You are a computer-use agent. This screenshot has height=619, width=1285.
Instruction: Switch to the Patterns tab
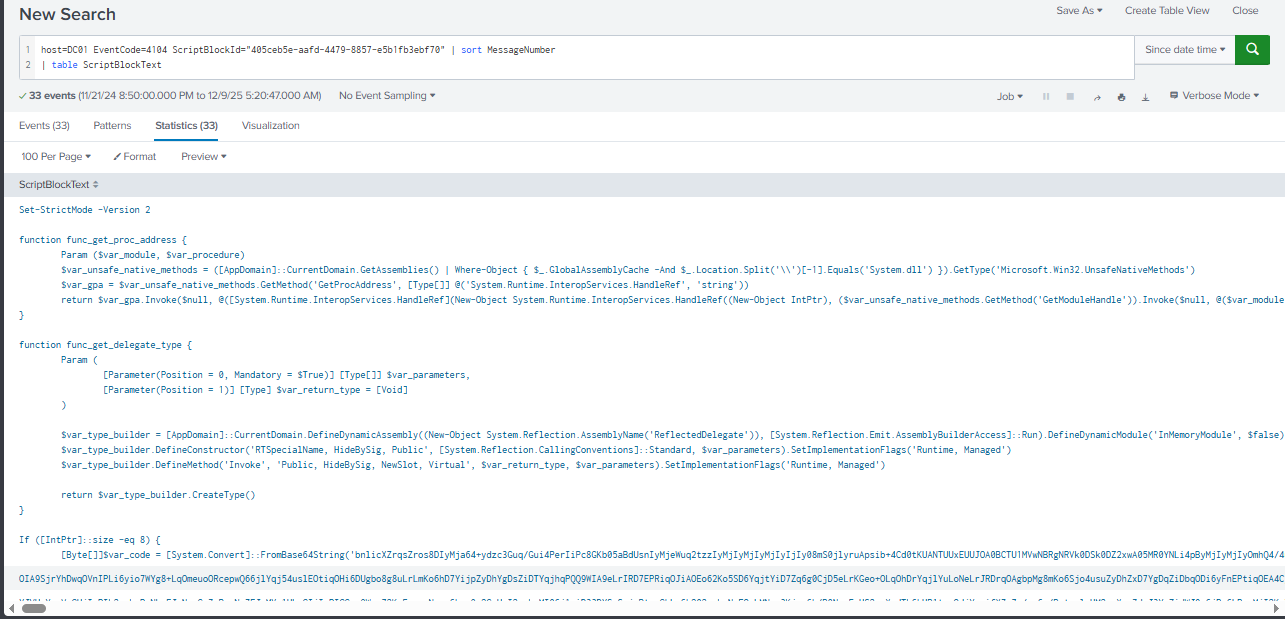[112, 126]
